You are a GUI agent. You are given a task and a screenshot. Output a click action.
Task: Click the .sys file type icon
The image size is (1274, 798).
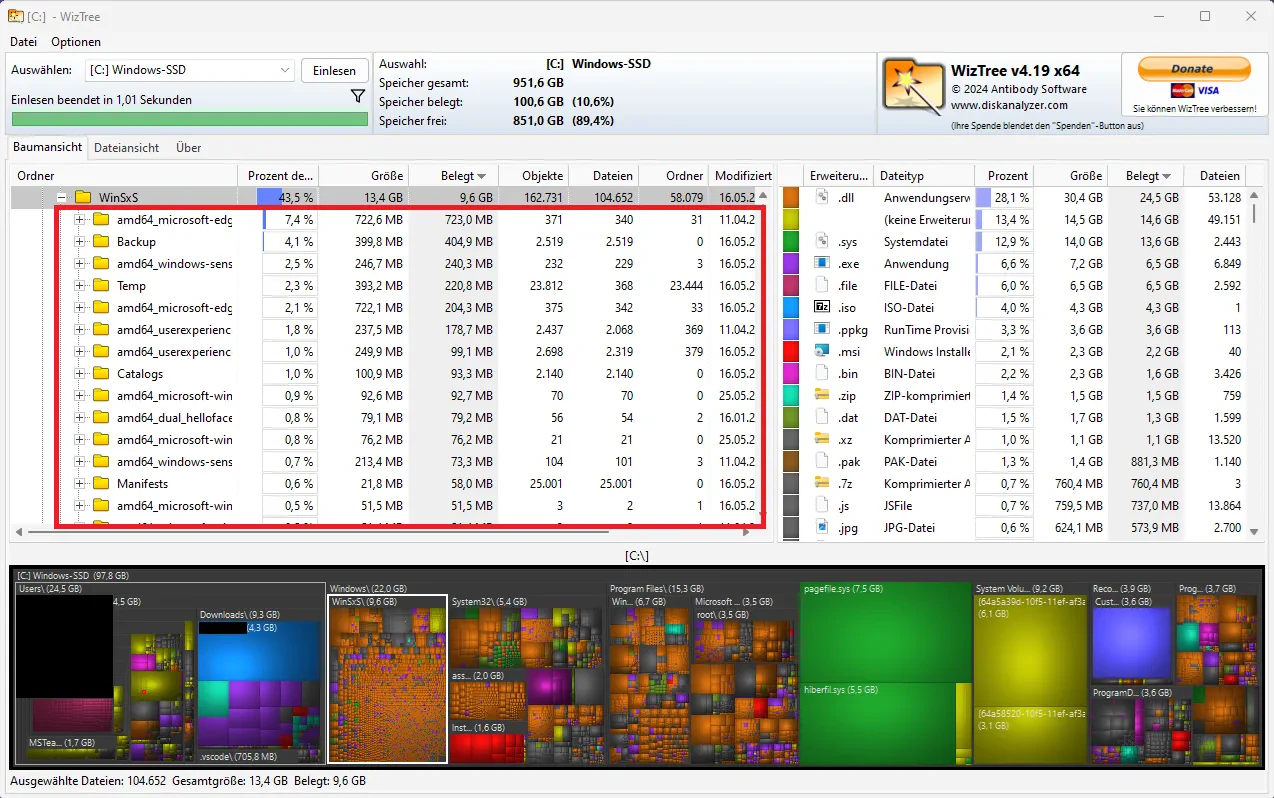point(823,241)
